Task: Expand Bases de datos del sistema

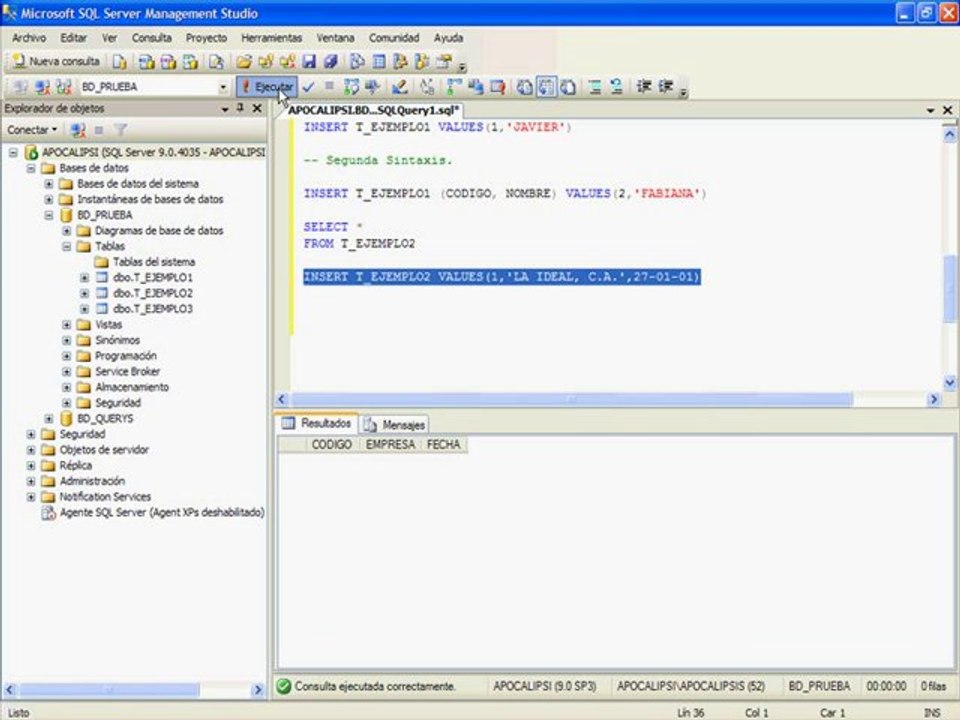Action: 49,184
